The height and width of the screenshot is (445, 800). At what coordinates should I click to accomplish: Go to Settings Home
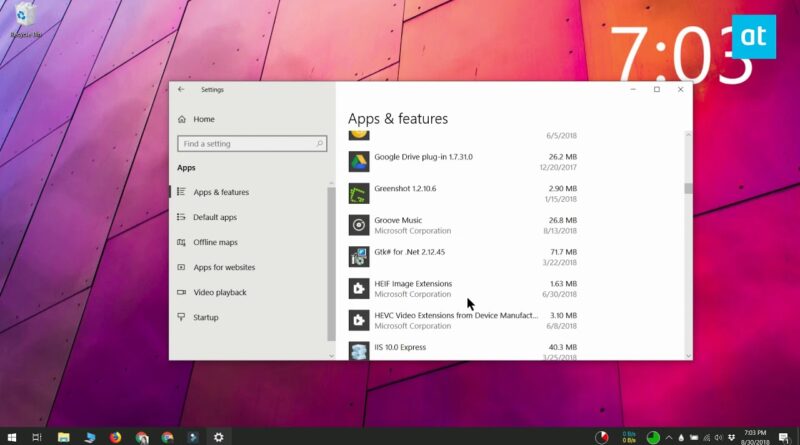coord(204,119)
